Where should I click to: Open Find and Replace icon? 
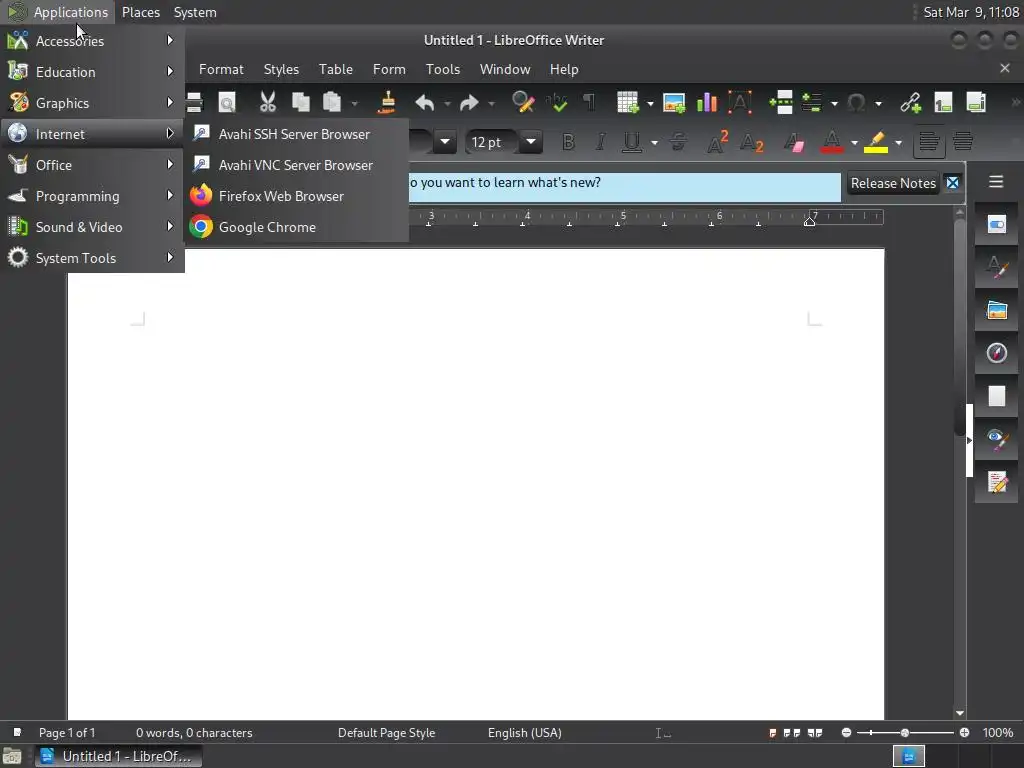click(523, 103)
